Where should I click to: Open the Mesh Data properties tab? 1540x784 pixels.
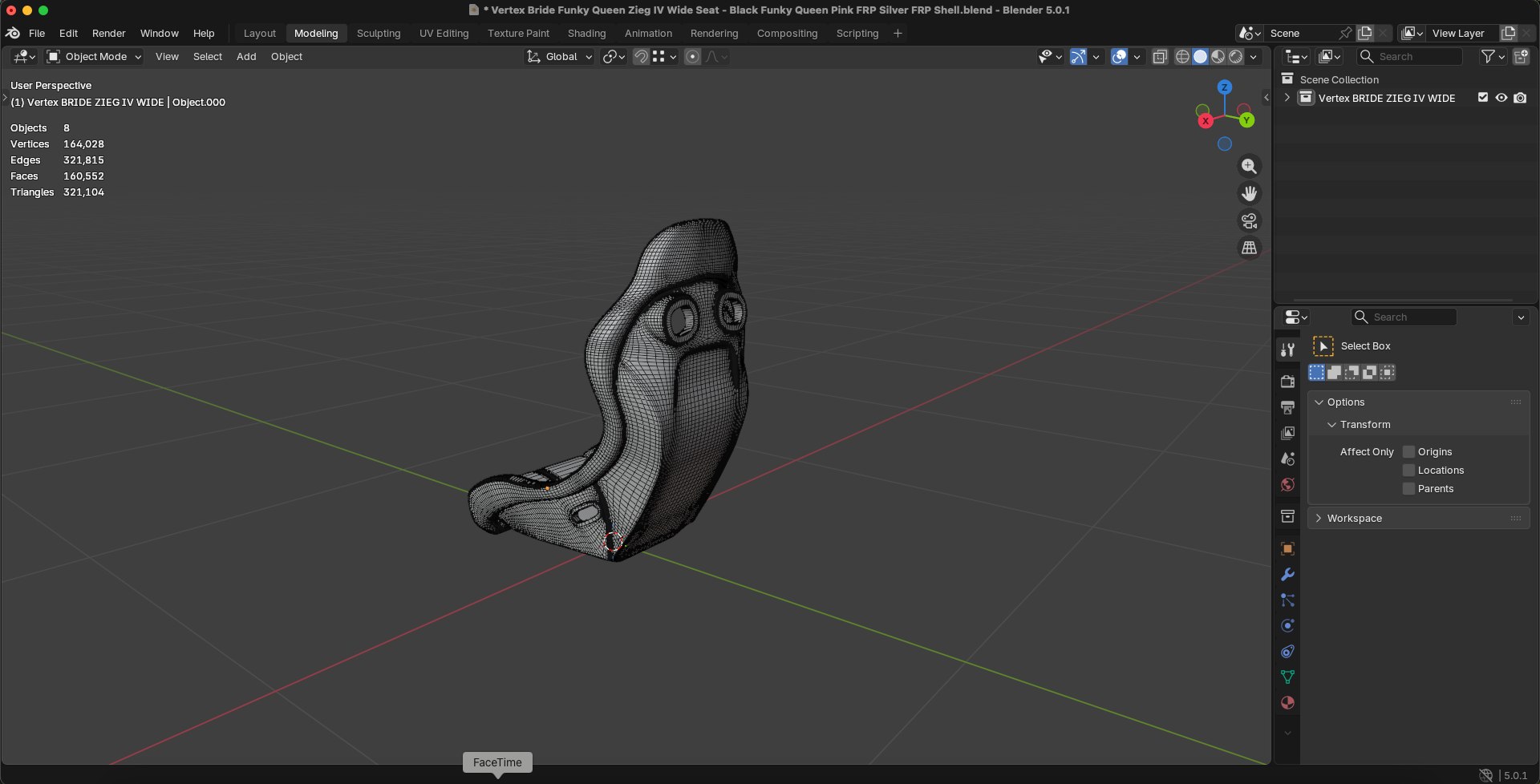(x=1287, y=677)
